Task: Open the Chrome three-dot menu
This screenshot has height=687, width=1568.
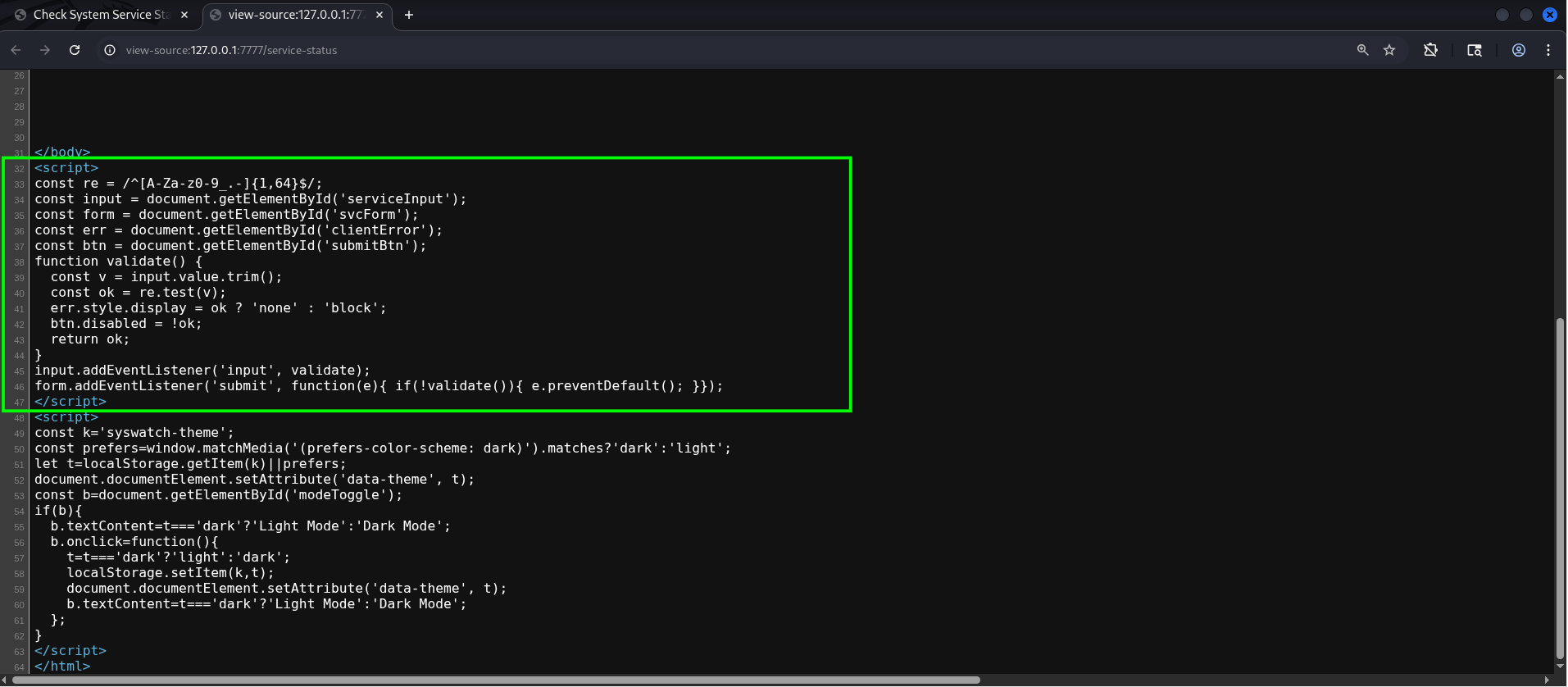Action: [x=1548, y=50]
